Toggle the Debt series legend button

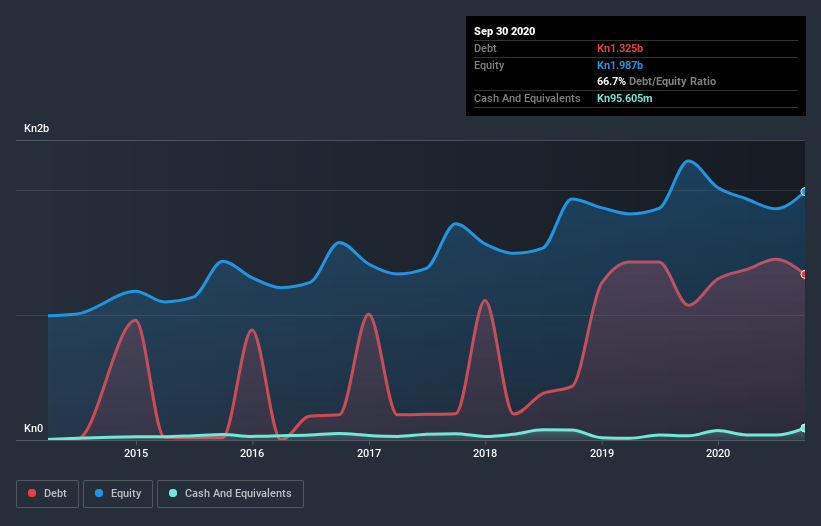pyautogui.click(x=48, y=494)
